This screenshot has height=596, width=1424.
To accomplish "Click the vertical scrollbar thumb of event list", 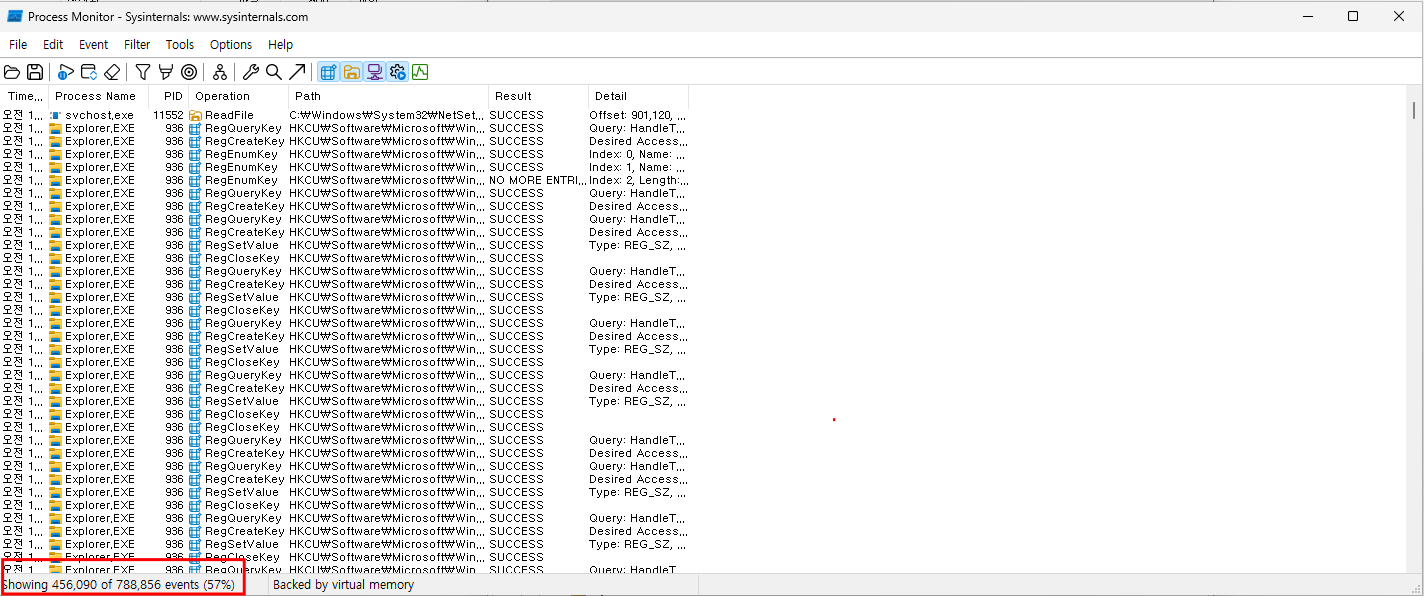I will (x=1414, y=110).
